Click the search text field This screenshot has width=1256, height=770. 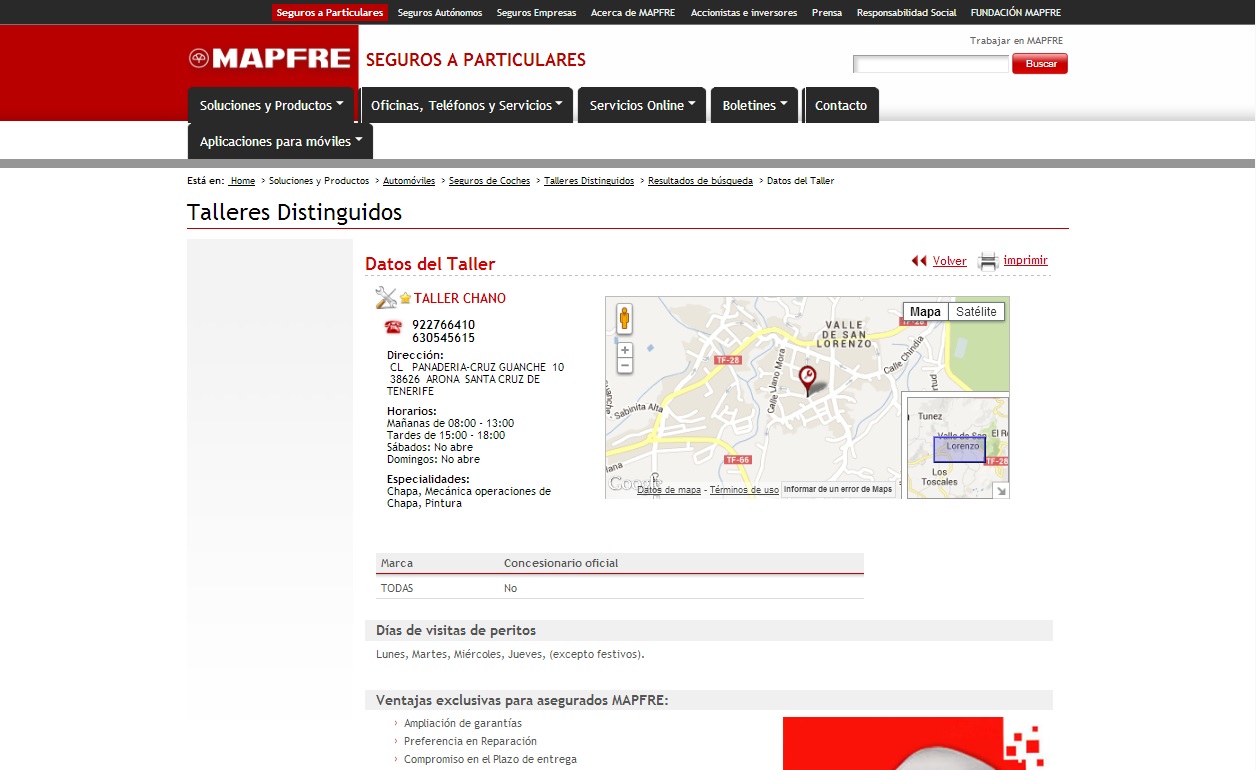point(930,64)
